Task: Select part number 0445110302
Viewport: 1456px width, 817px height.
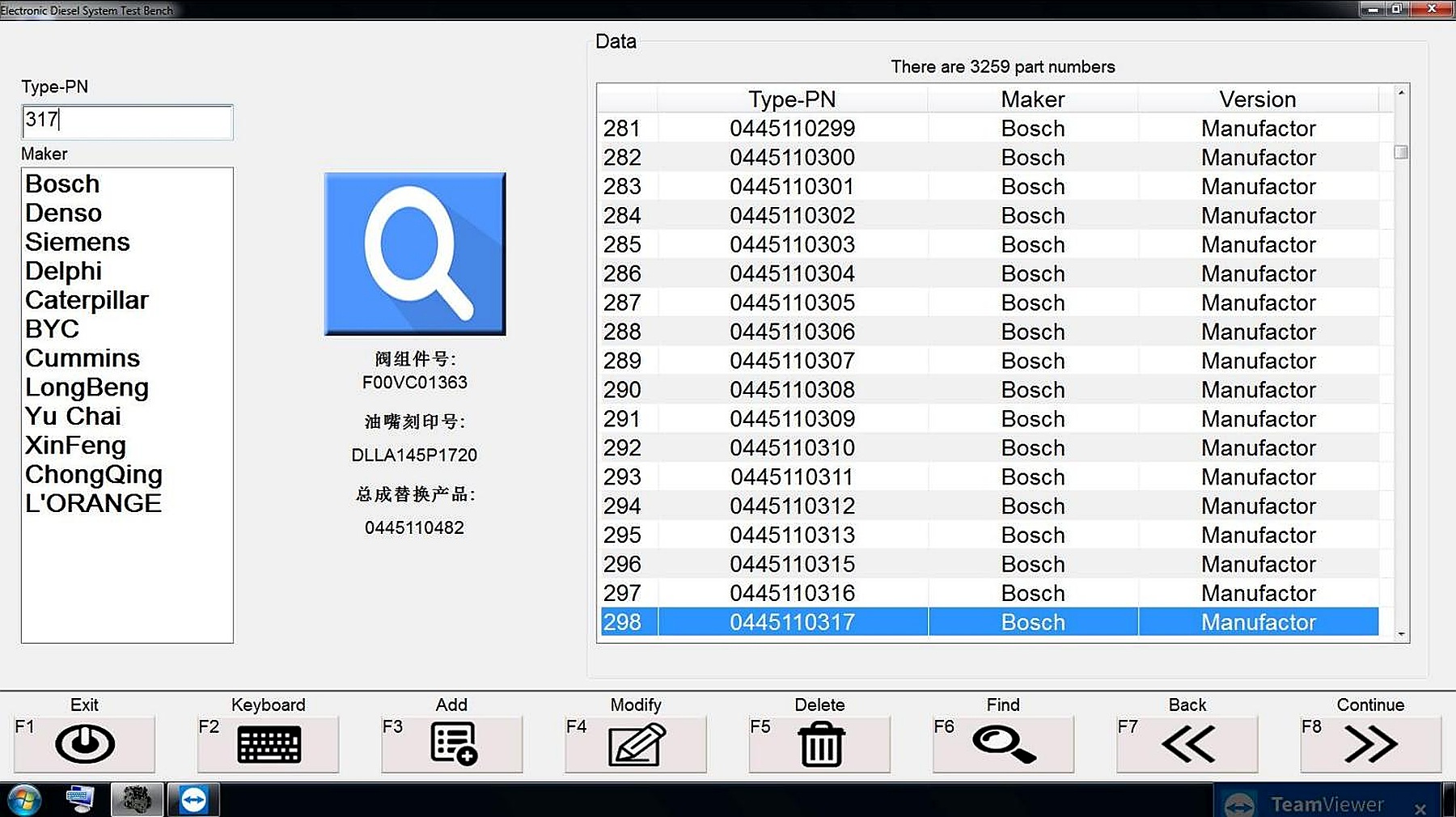Action: point(792,216)
